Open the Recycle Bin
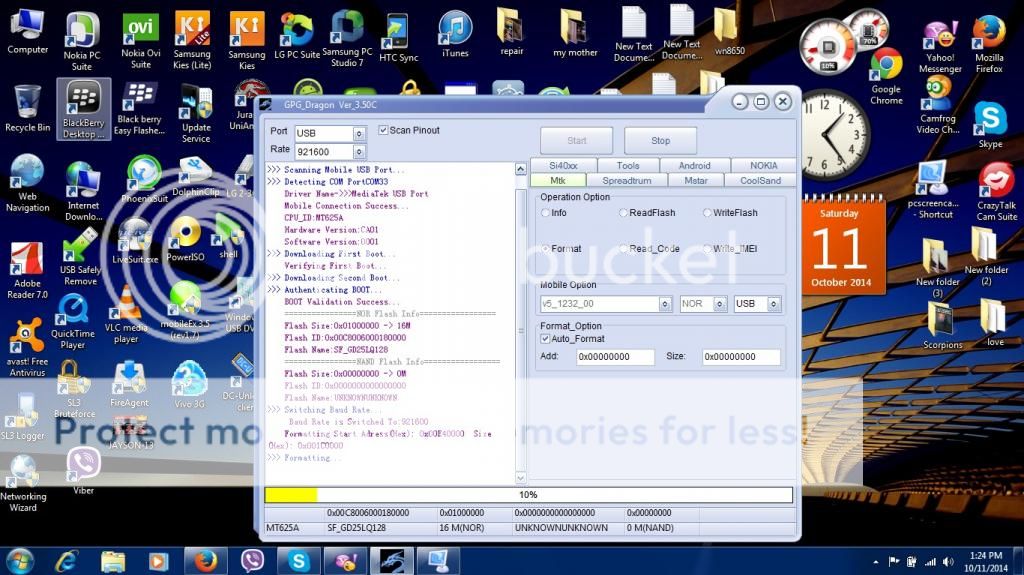This screenshot has width=1024, height=575. click(x=27, y=106)
